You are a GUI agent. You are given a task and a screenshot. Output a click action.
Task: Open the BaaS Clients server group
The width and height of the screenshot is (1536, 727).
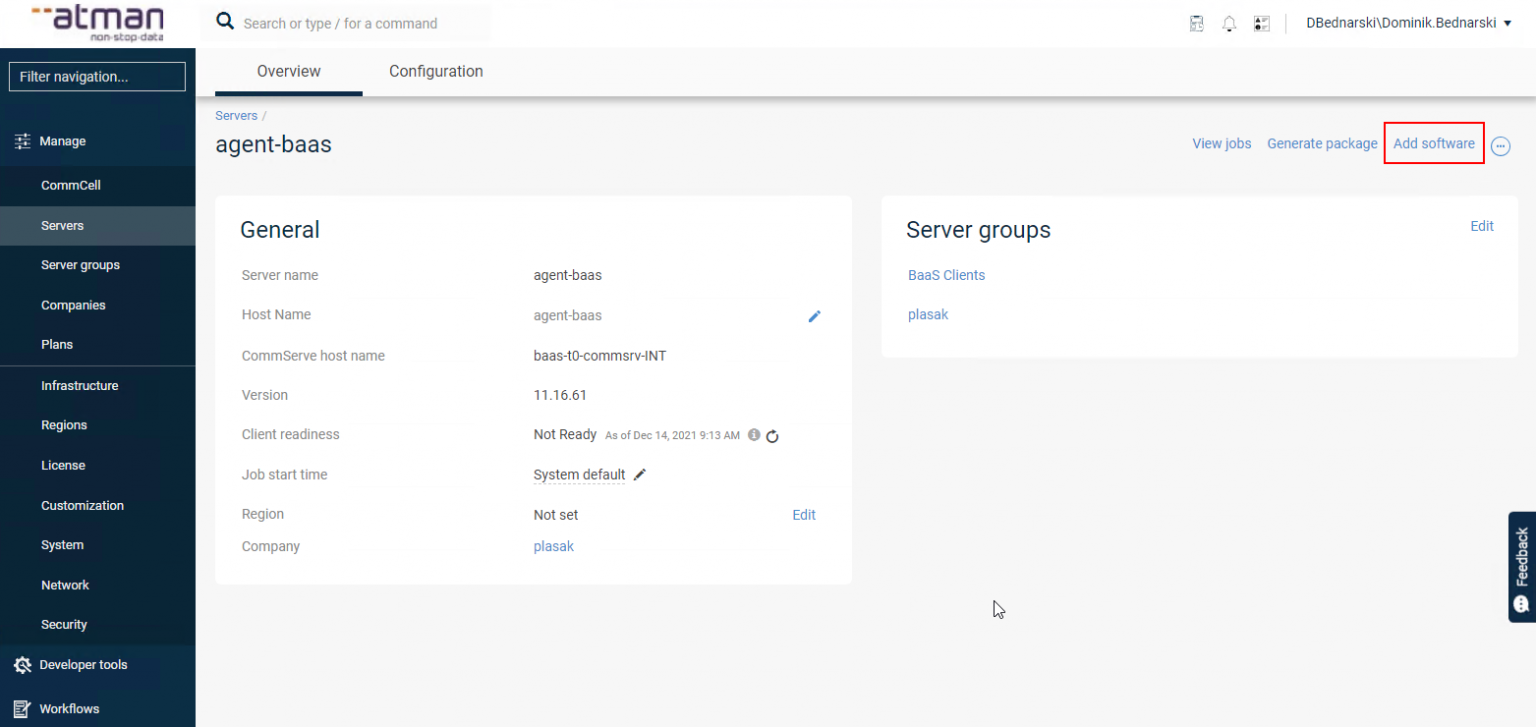pyautogui.click(x=946, y=276)
